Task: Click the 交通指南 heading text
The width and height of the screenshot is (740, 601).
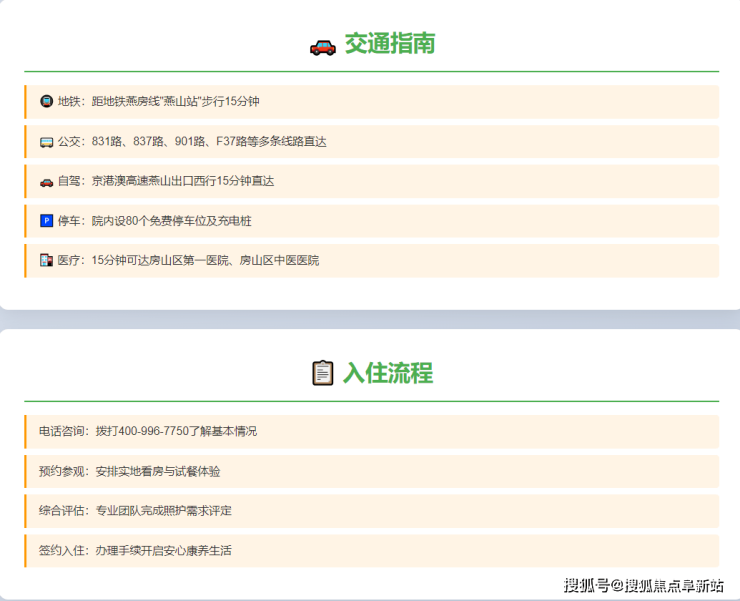Action: coord(390,43)
